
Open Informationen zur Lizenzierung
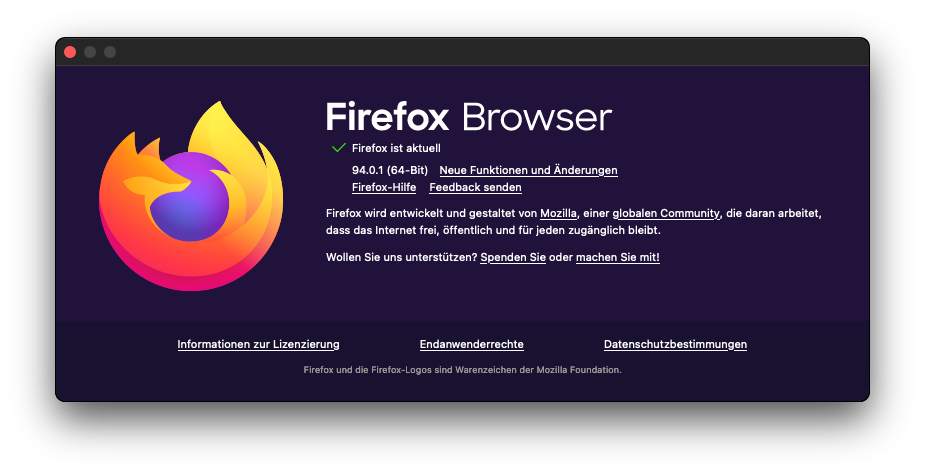[258, 344]
